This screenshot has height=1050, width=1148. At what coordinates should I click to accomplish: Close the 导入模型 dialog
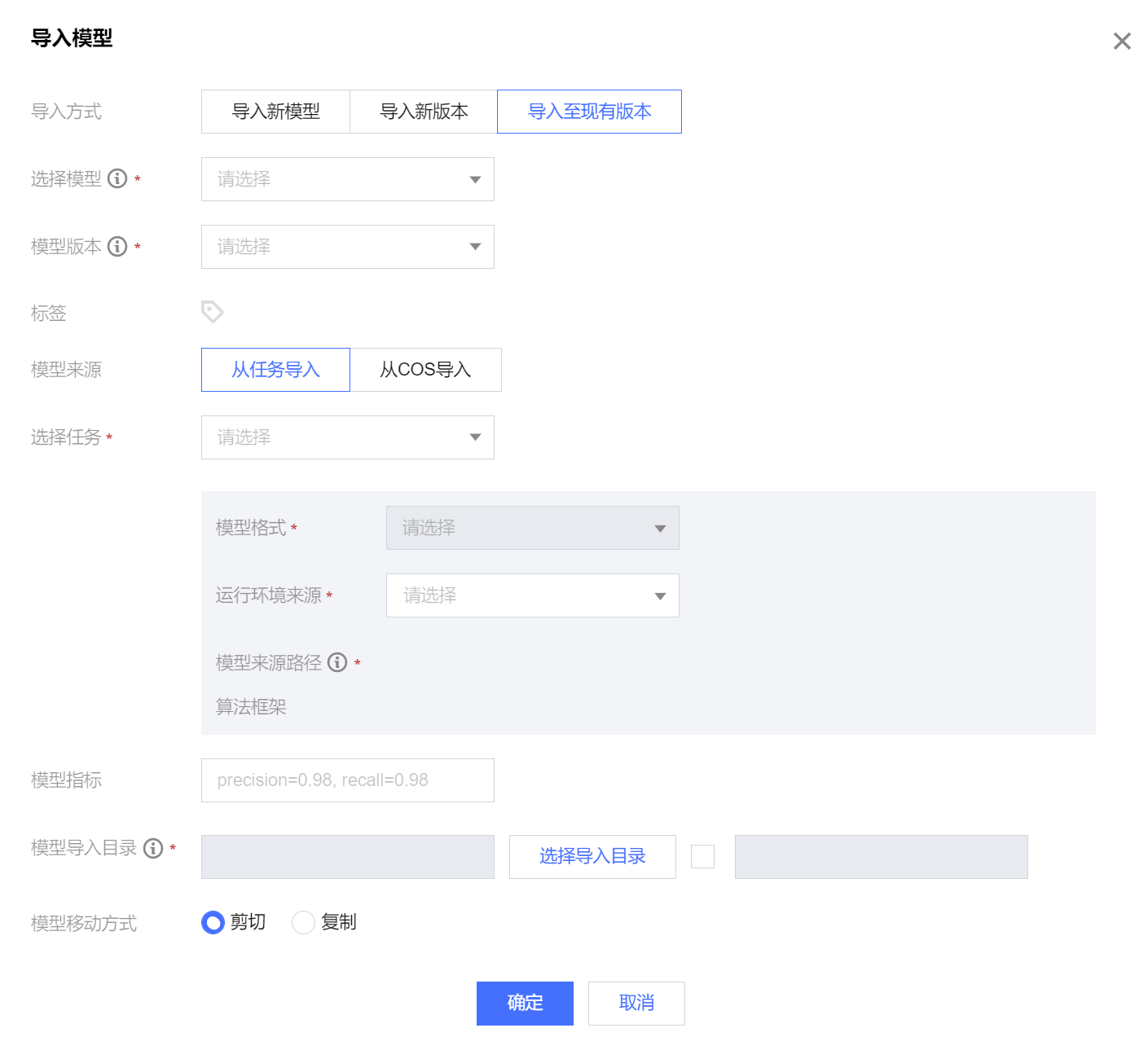1122,41
